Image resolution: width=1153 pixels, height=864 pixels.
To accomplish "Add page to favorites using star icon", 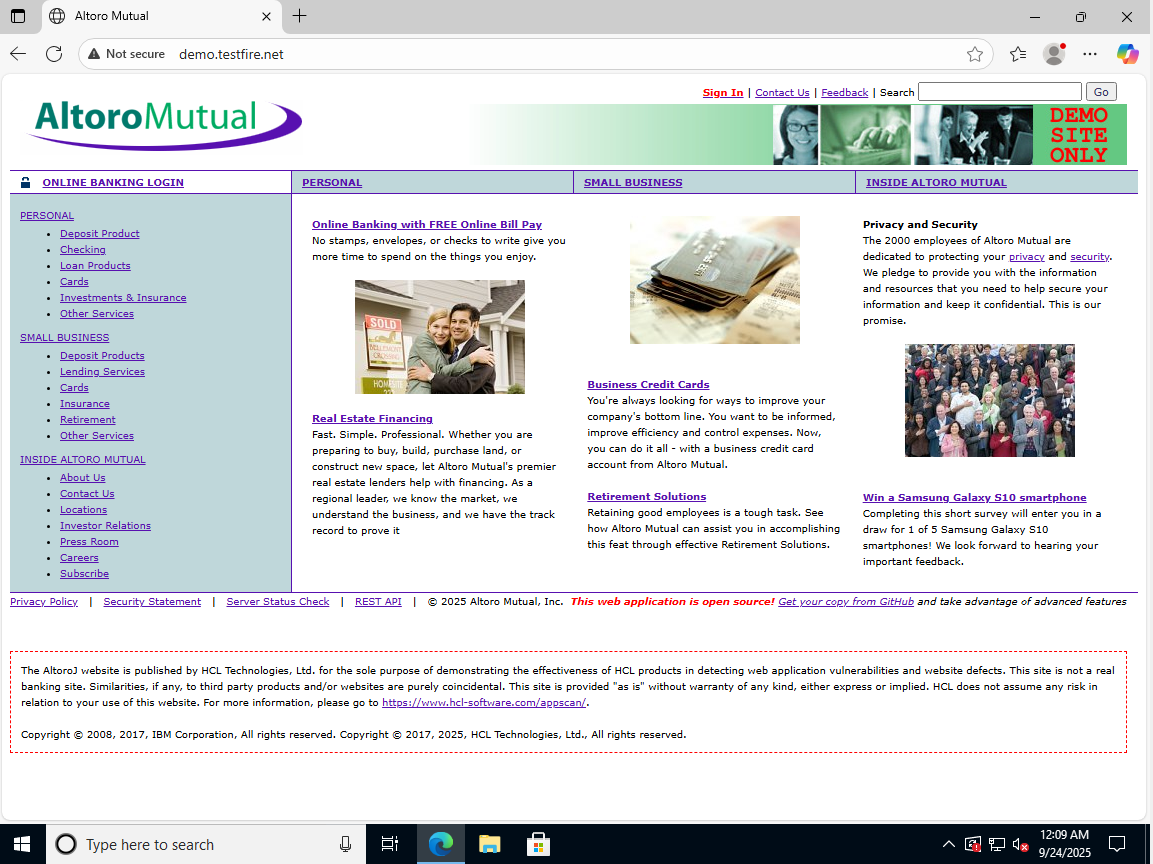I will pos(975,54).
